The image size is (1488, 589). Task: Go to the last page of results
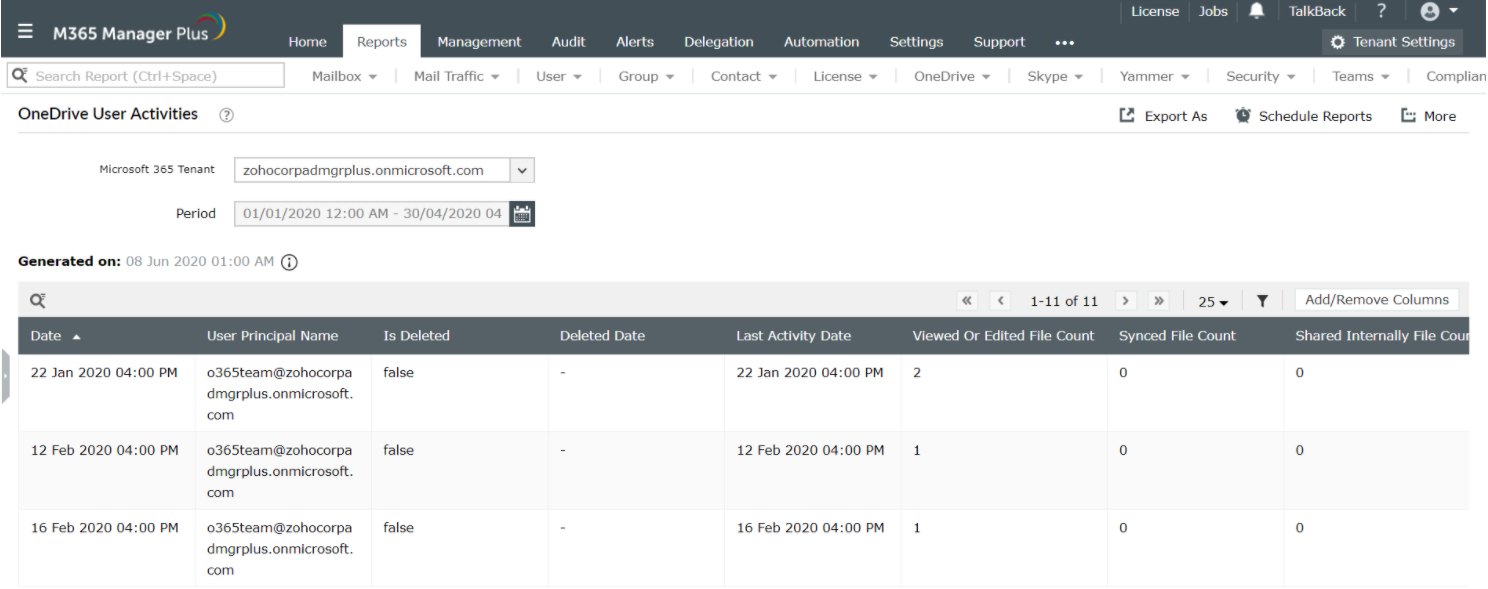[1159, 301]
